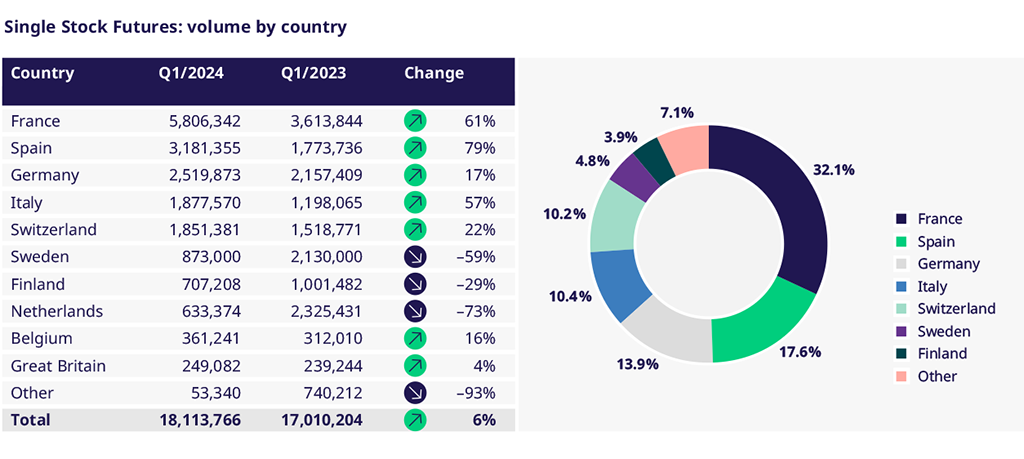This screenshot has width=1024, height=459.
Task: Click the down arrow icon in Netherlands row
Action: tap(415, 311)
